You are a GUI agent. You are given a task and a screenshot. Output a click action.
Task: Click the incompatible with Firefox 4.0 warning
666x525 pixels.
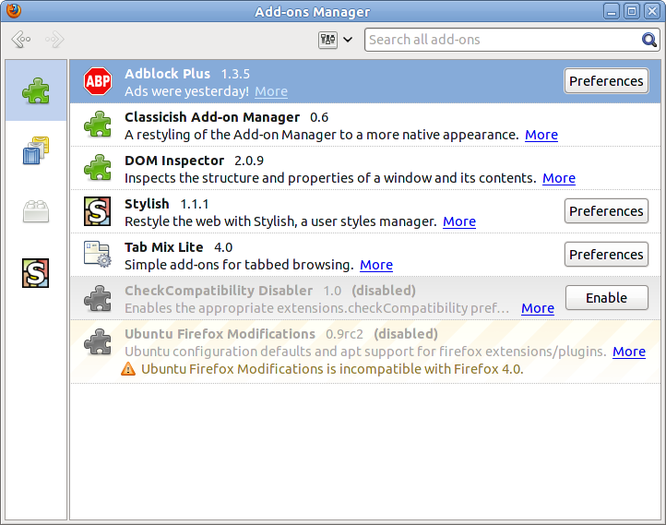(x=332, y=369)
